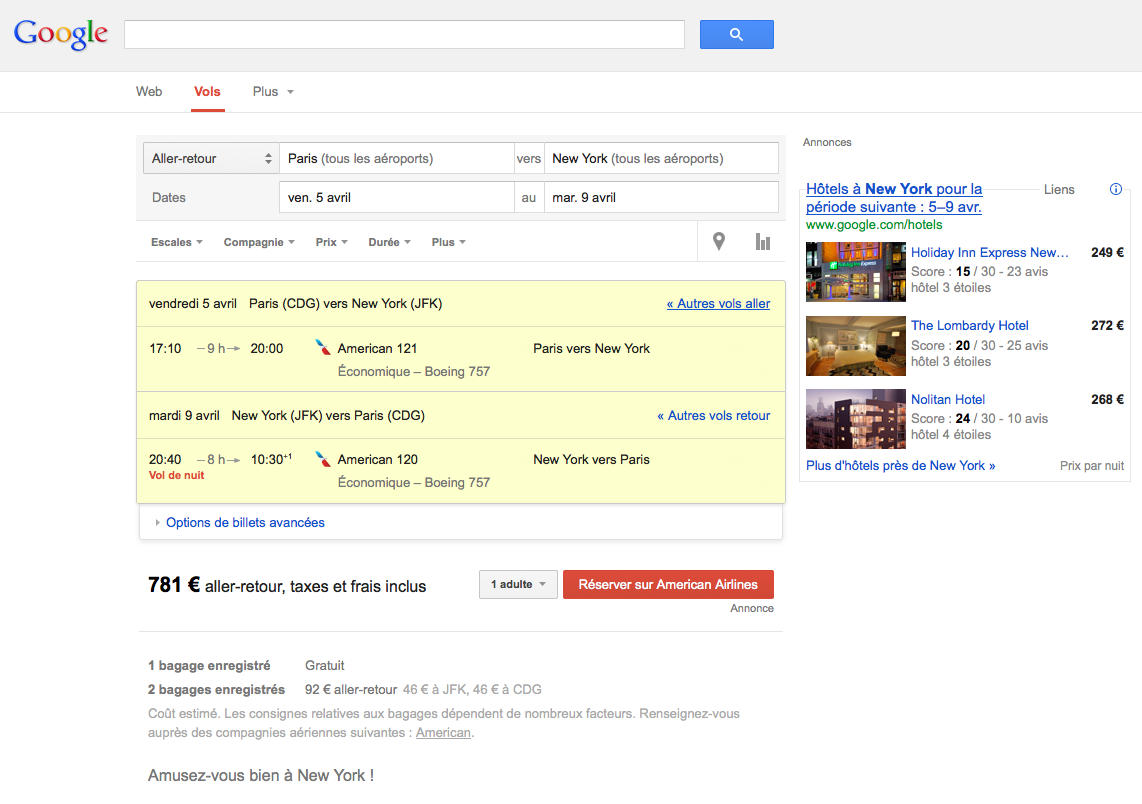Click Réserver sur American Airlines button
1142x804 pixels.
(668, 585)
